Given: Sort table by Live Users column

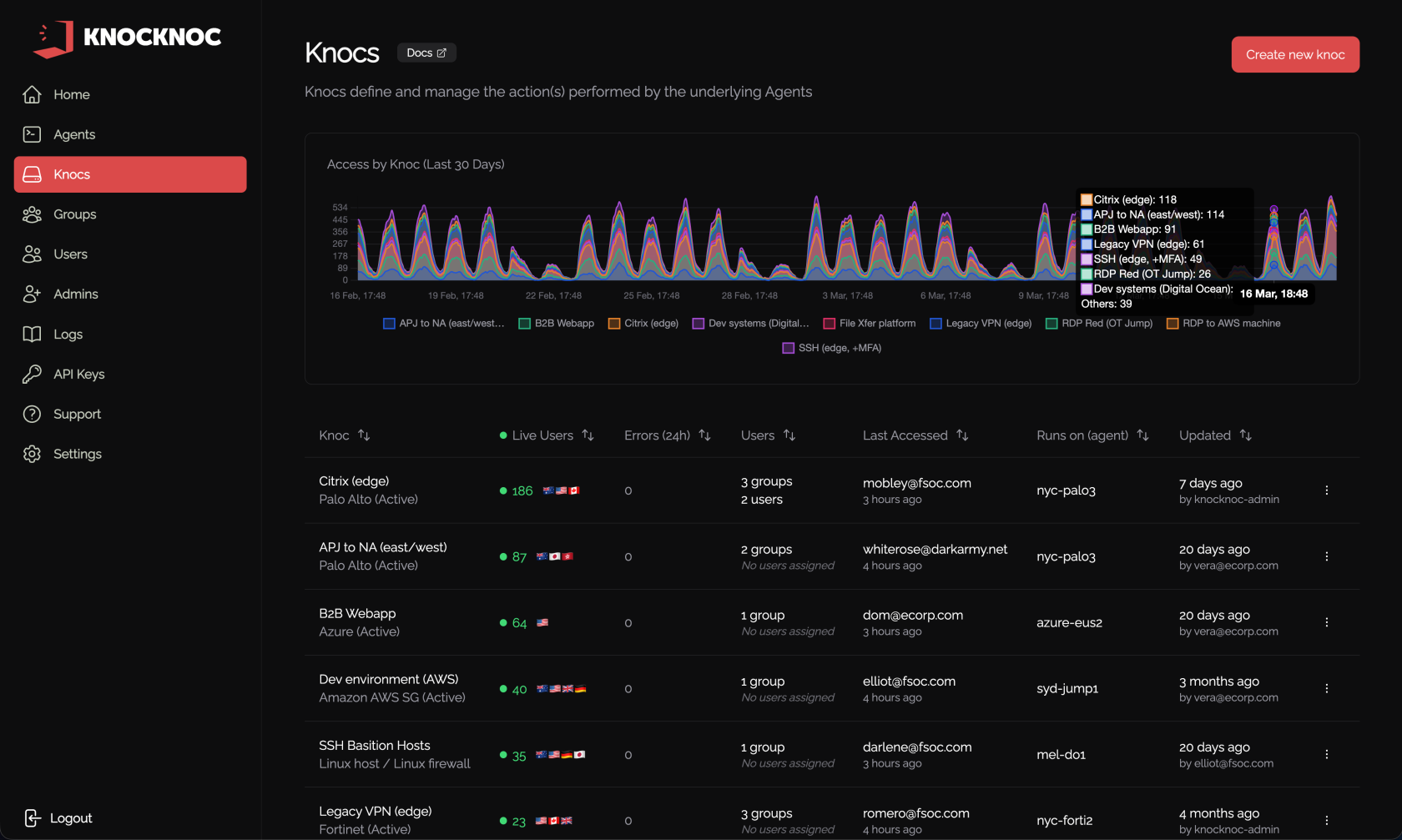Looking at the screenshot, I should tap(588, 435).
